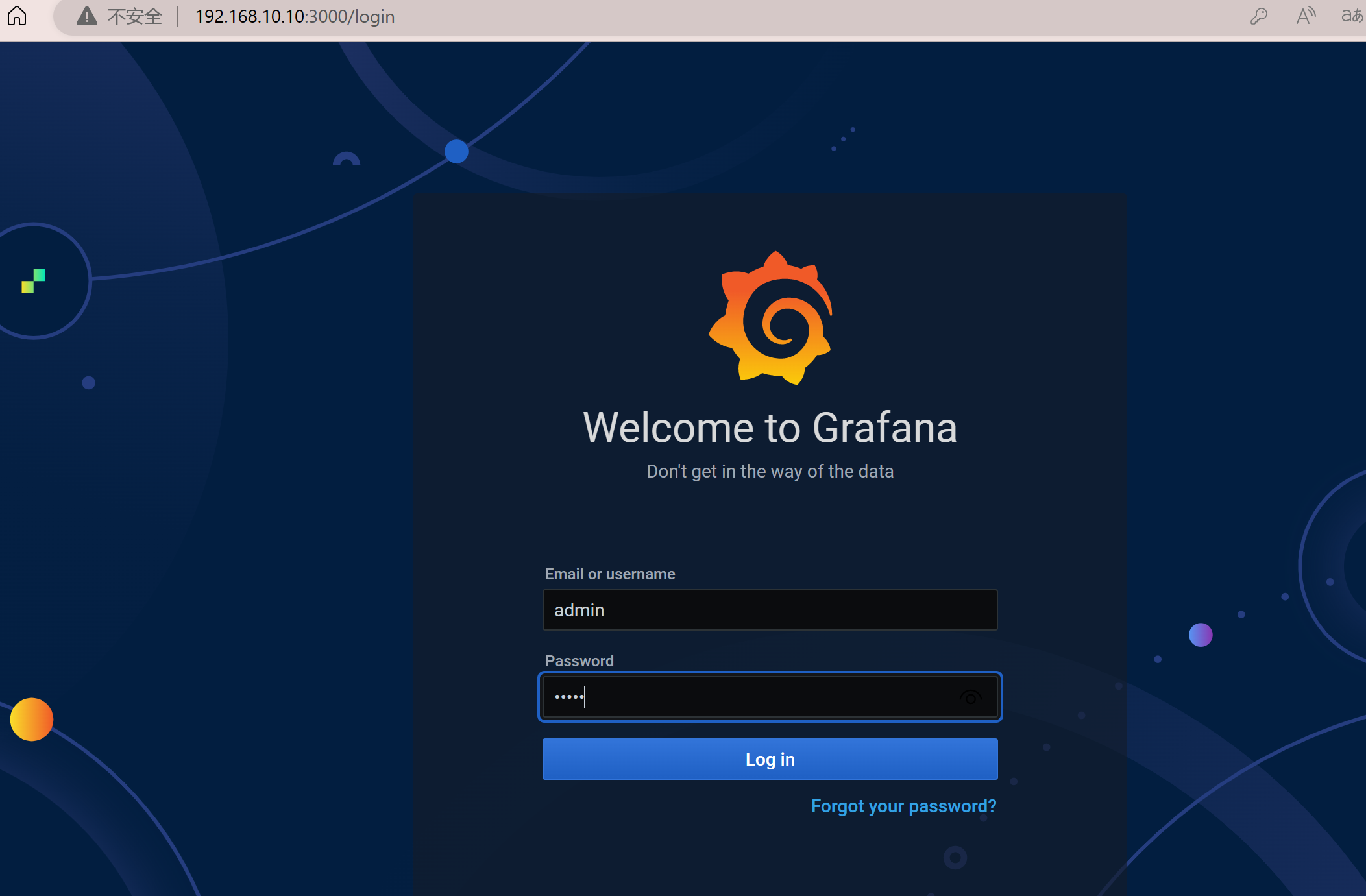The image size is (1366, 896).
Task: Open the not-secure warning triangle icon
Action: (86, 16)
